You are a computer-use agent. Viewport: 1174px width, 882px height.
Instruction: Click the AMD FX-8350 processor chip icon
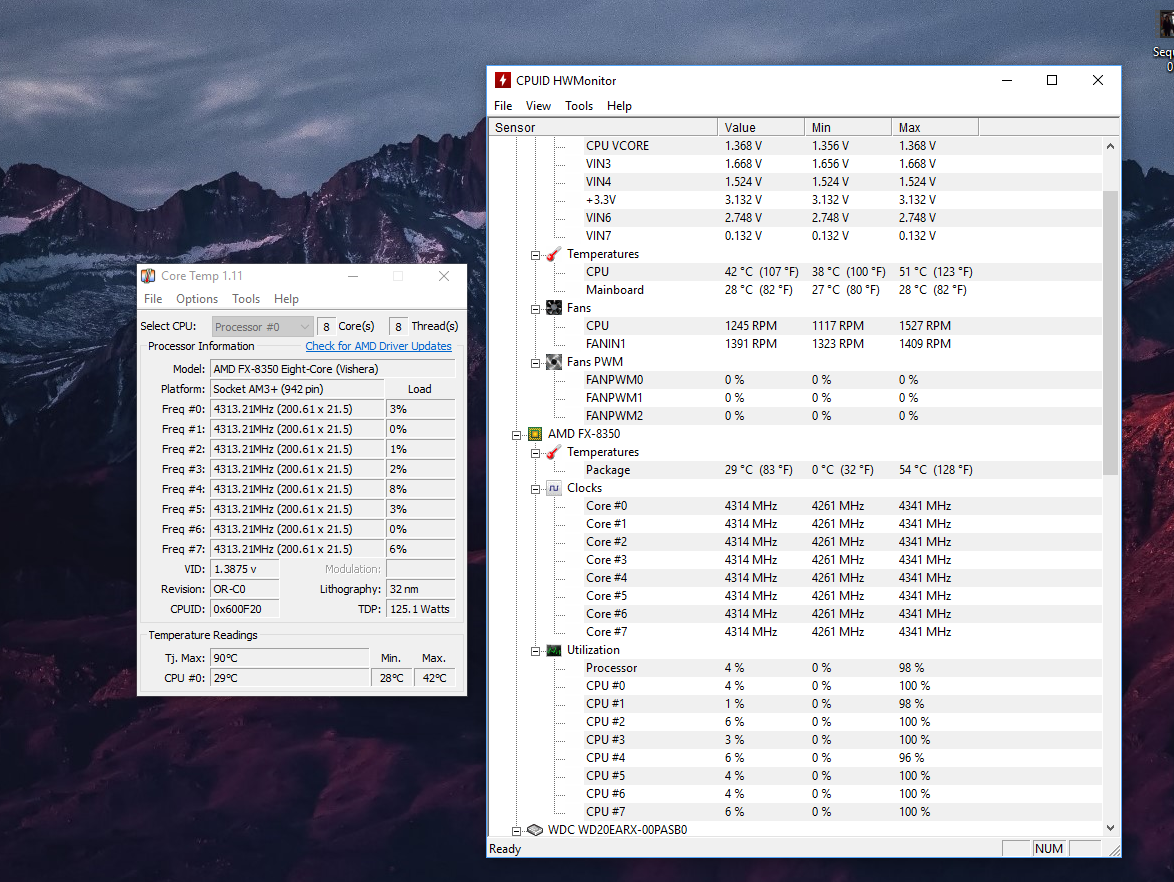(535, 434)
